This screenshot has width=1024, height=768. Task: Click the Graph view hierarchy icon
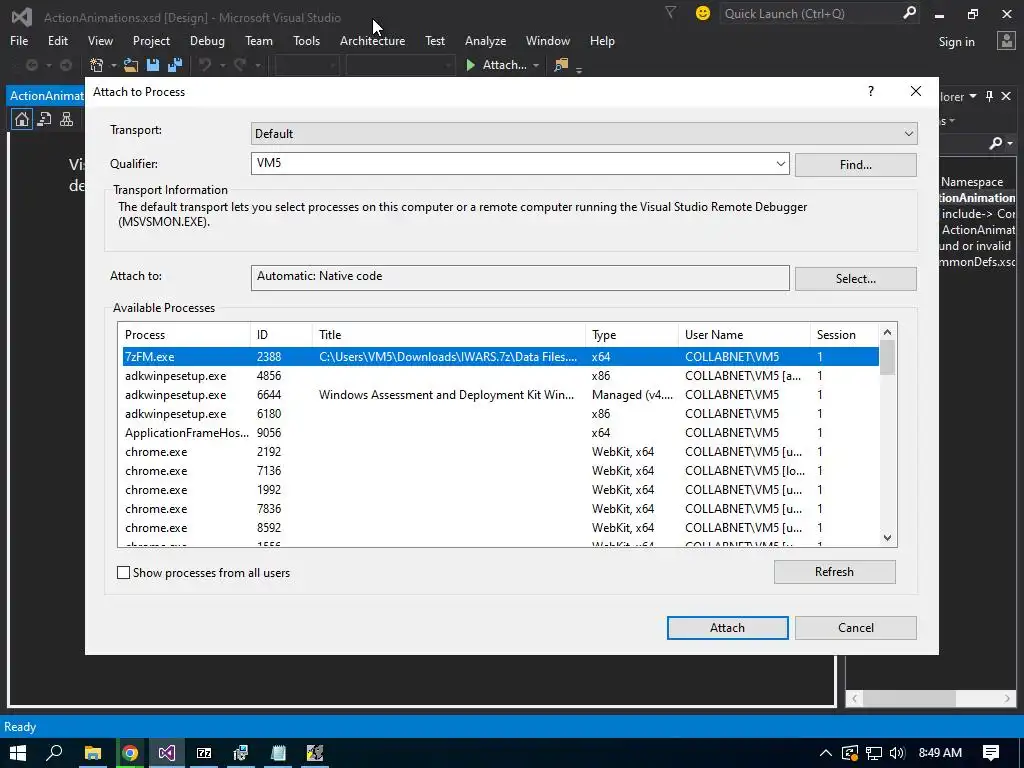tap(67, 119)
